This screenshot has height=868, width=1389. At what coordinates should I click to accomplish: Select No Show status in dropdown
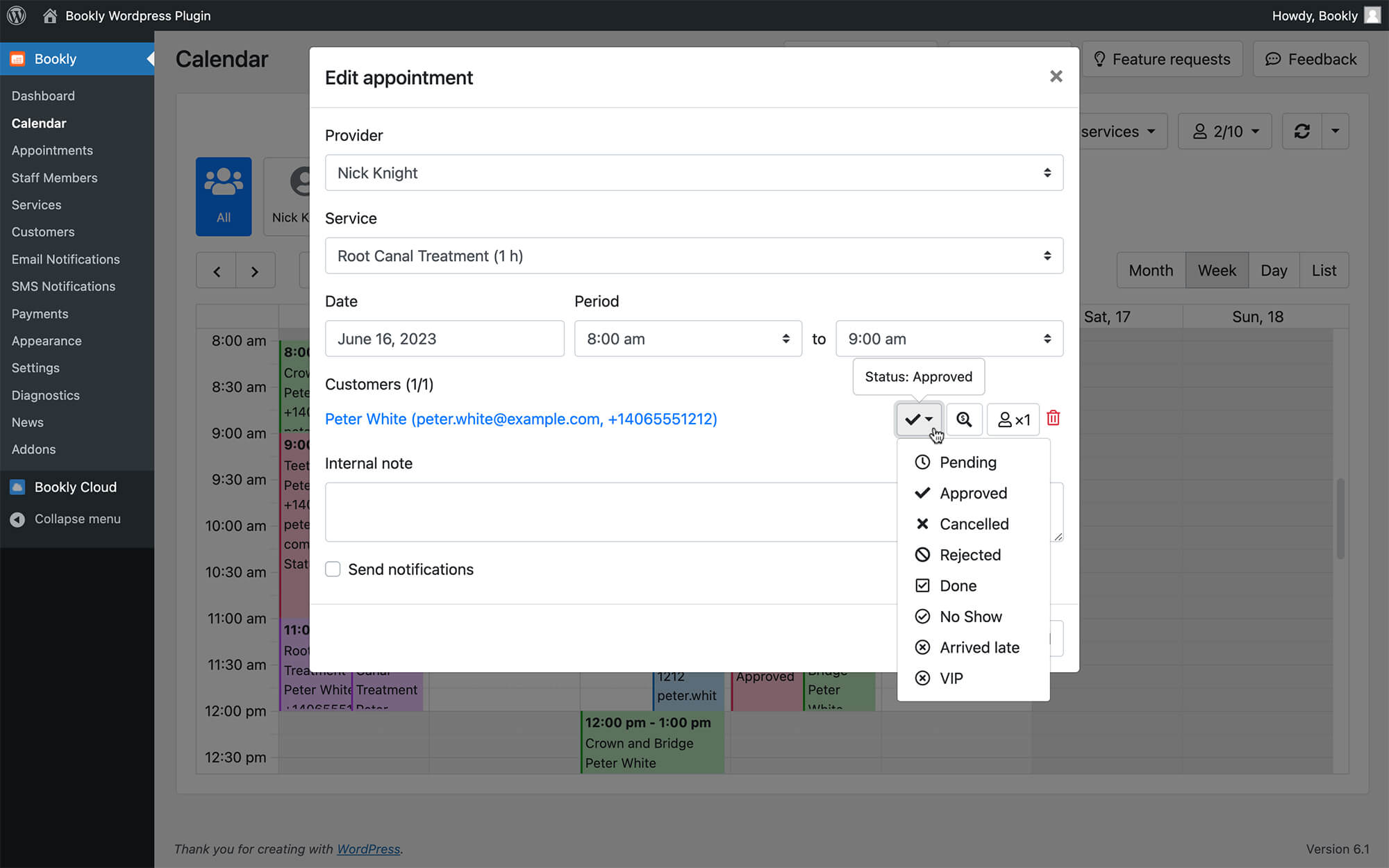(973, 617)
